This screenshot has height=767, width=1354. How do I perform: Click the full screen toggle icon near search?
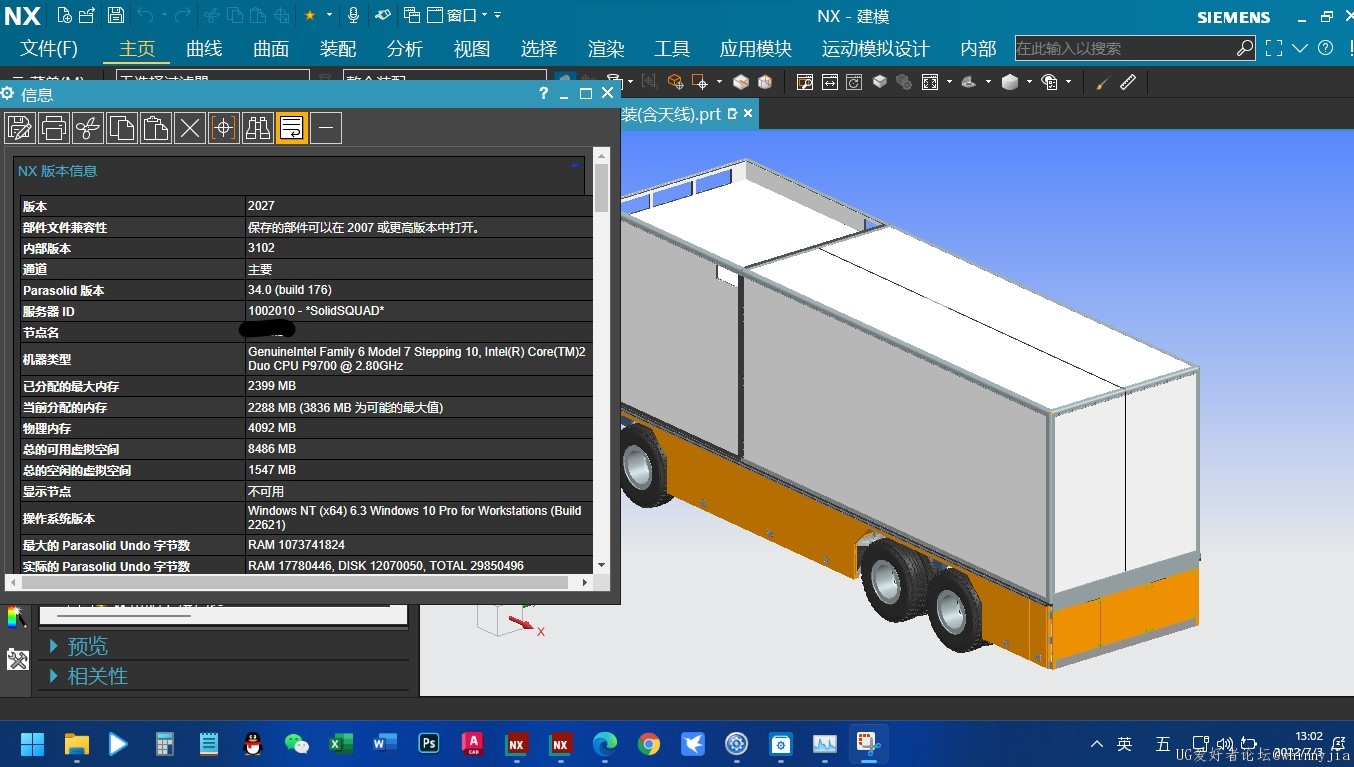coord(1274,48)
